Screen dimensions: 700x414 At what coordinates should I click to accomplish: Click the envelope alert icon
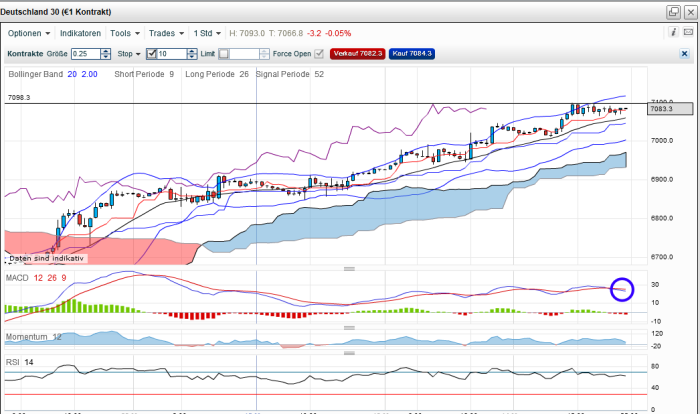688,32
